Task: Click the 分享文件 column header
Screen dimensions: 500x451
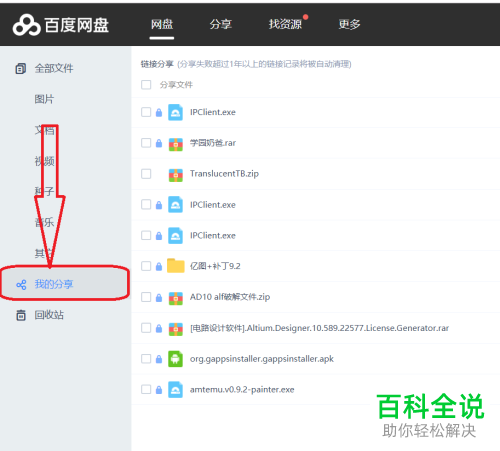Action: click(176, 85)
